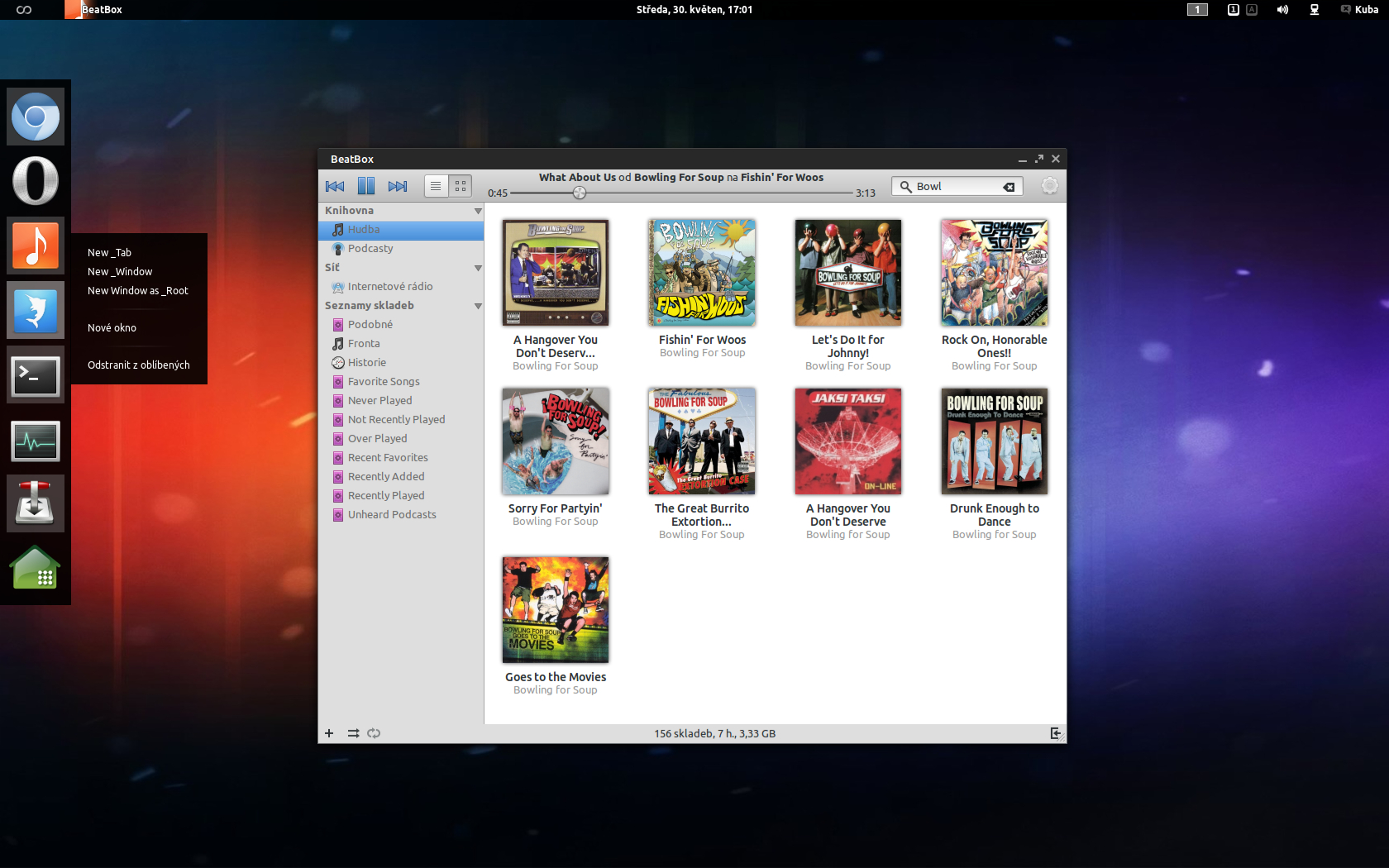1389x868 pixels.
Task: Collapse the Seznamy skladeb section
Action: click(478, 306)
